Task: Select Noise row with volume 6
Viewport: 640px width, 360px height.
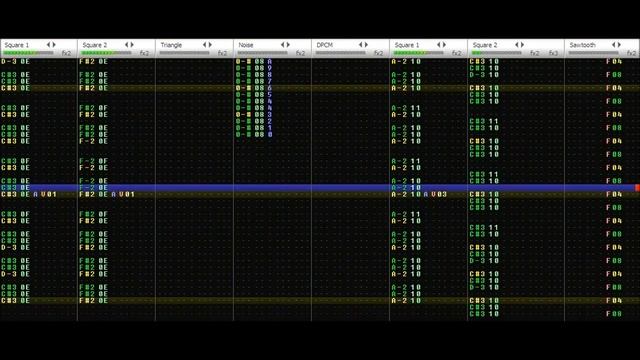Action: pyautogui.click(x=254, y=88)
